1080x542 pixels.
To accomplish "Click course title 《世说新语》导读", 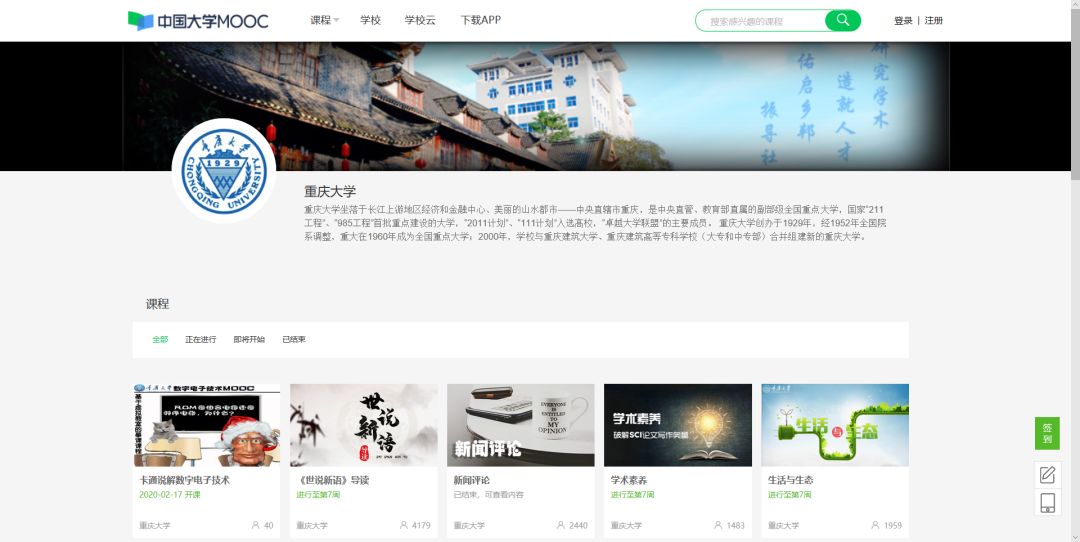I will (x=333, y=480).
